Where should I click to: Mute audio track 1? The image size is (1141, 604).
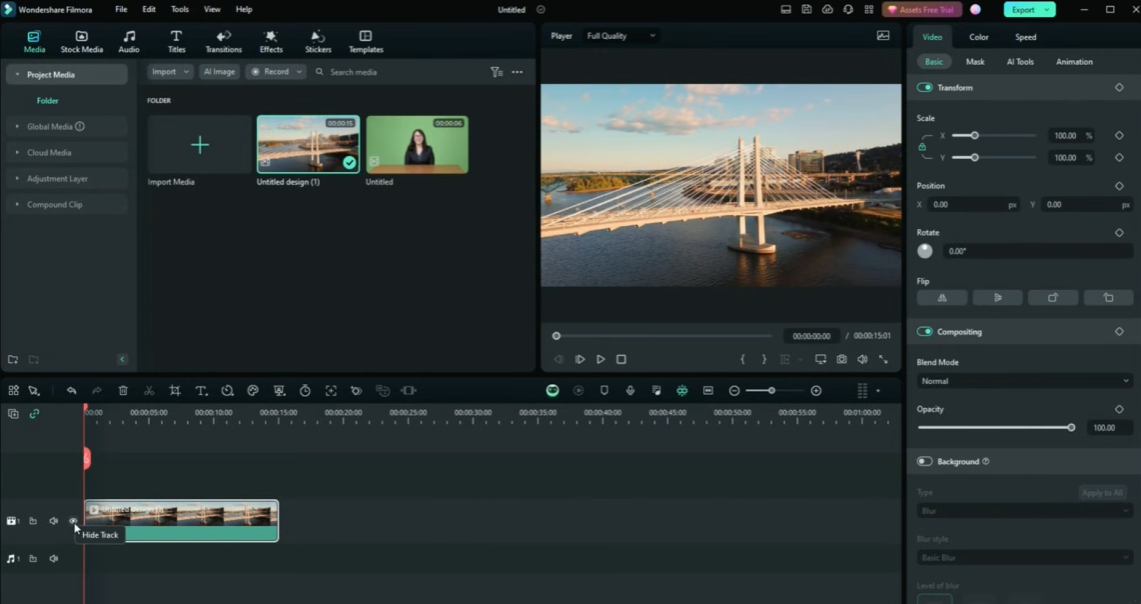(53, 559)
